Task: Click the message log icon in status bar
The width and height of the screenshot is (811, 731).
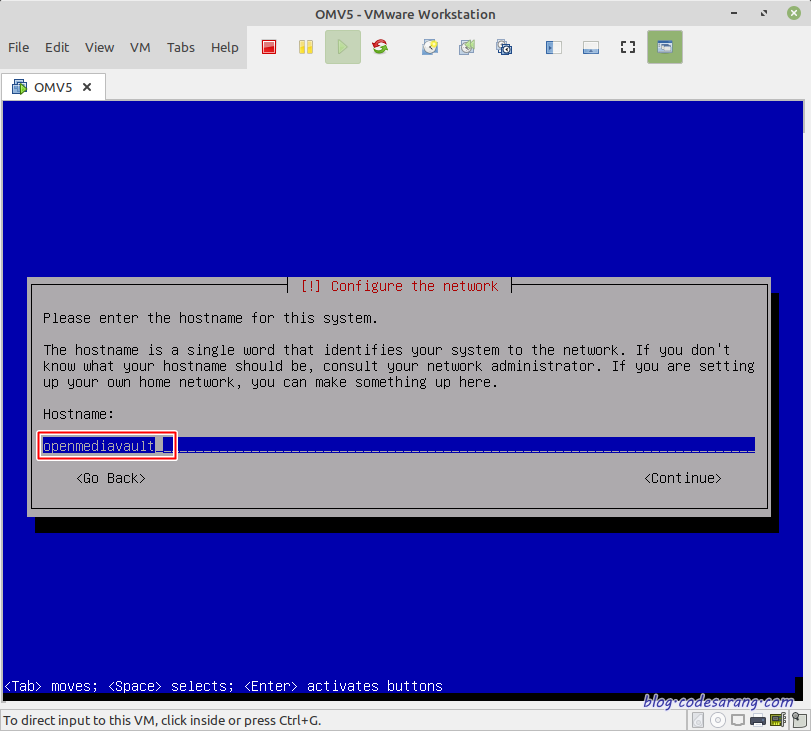Action: (799, 720)
